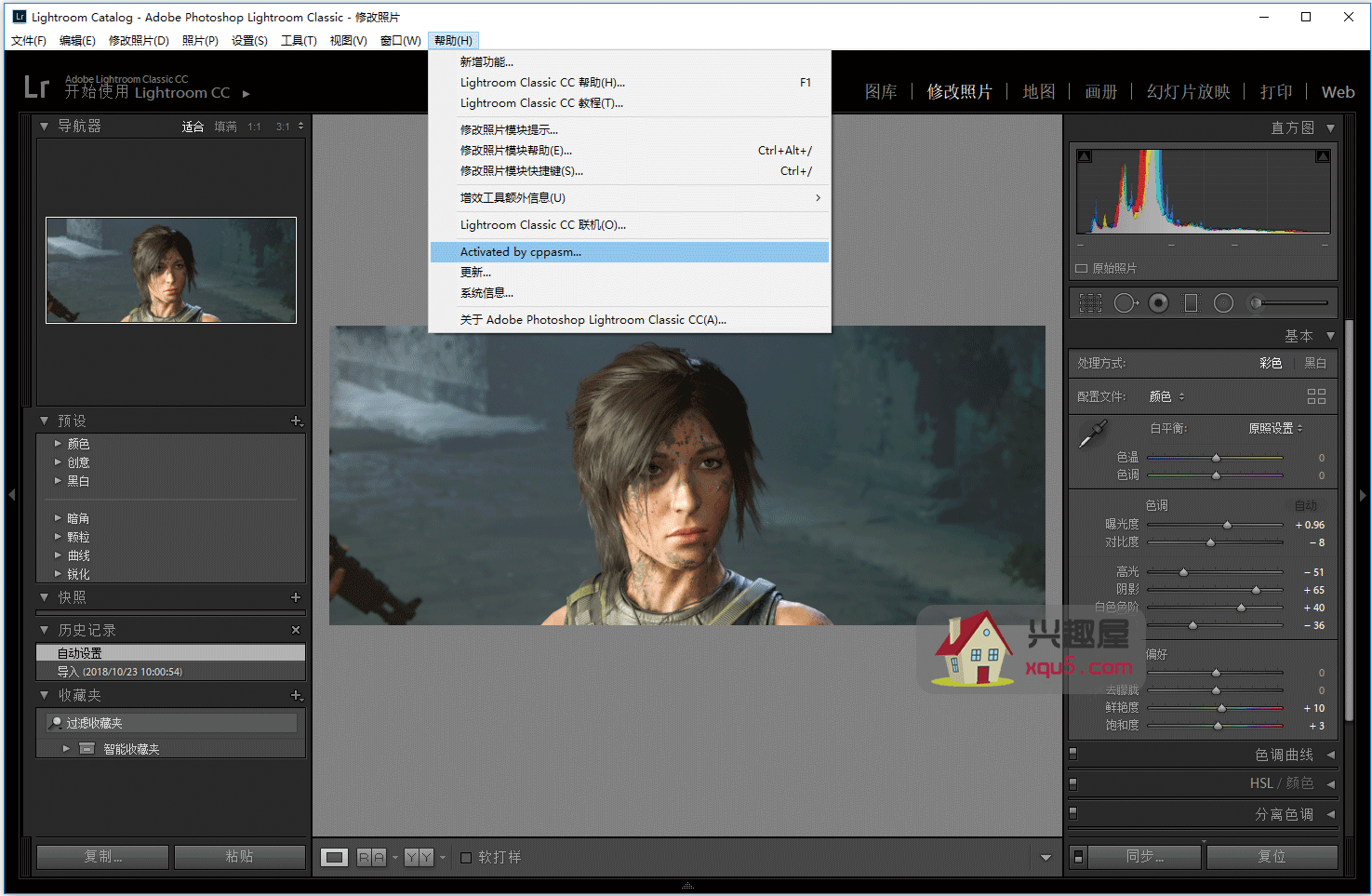Set treatment to Black & White (黑白)
Screen dimensions: 1372x896
1315,363
